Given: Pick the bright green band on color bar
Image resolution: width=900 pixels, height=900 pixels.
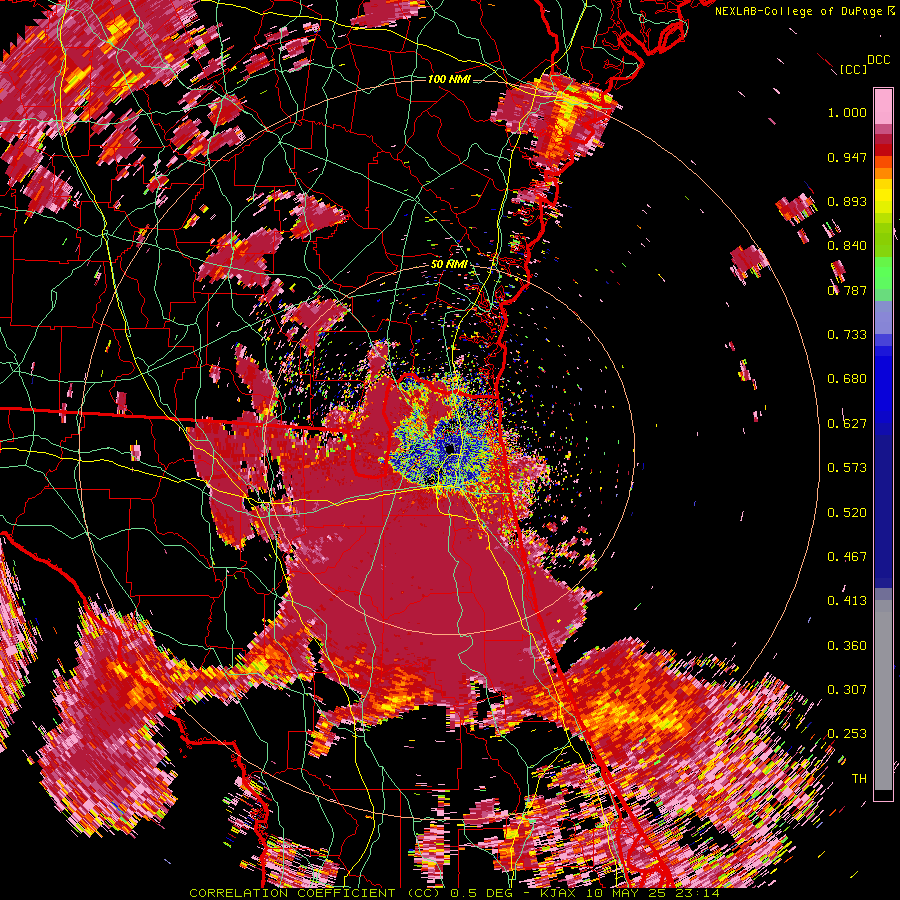Looking at the screenshot, I should click(883, 273).
